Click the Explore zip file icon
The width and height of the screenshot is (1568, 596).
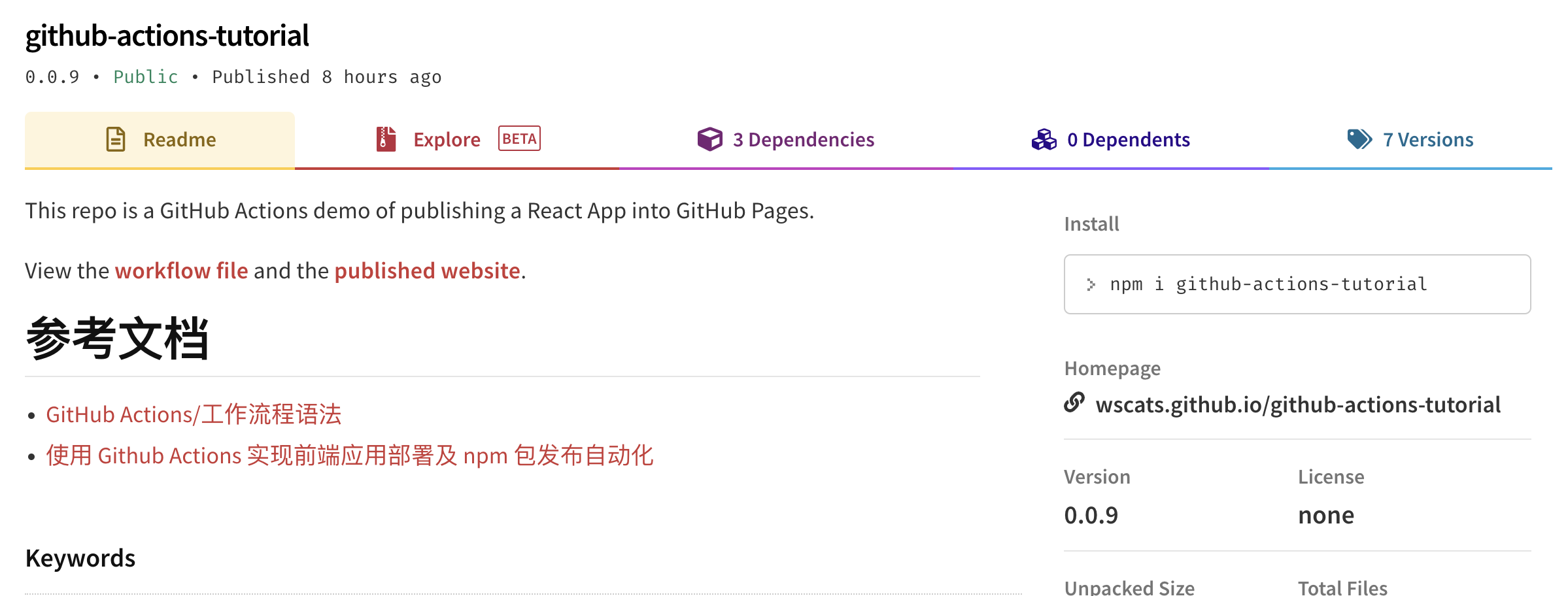[386, 139]
